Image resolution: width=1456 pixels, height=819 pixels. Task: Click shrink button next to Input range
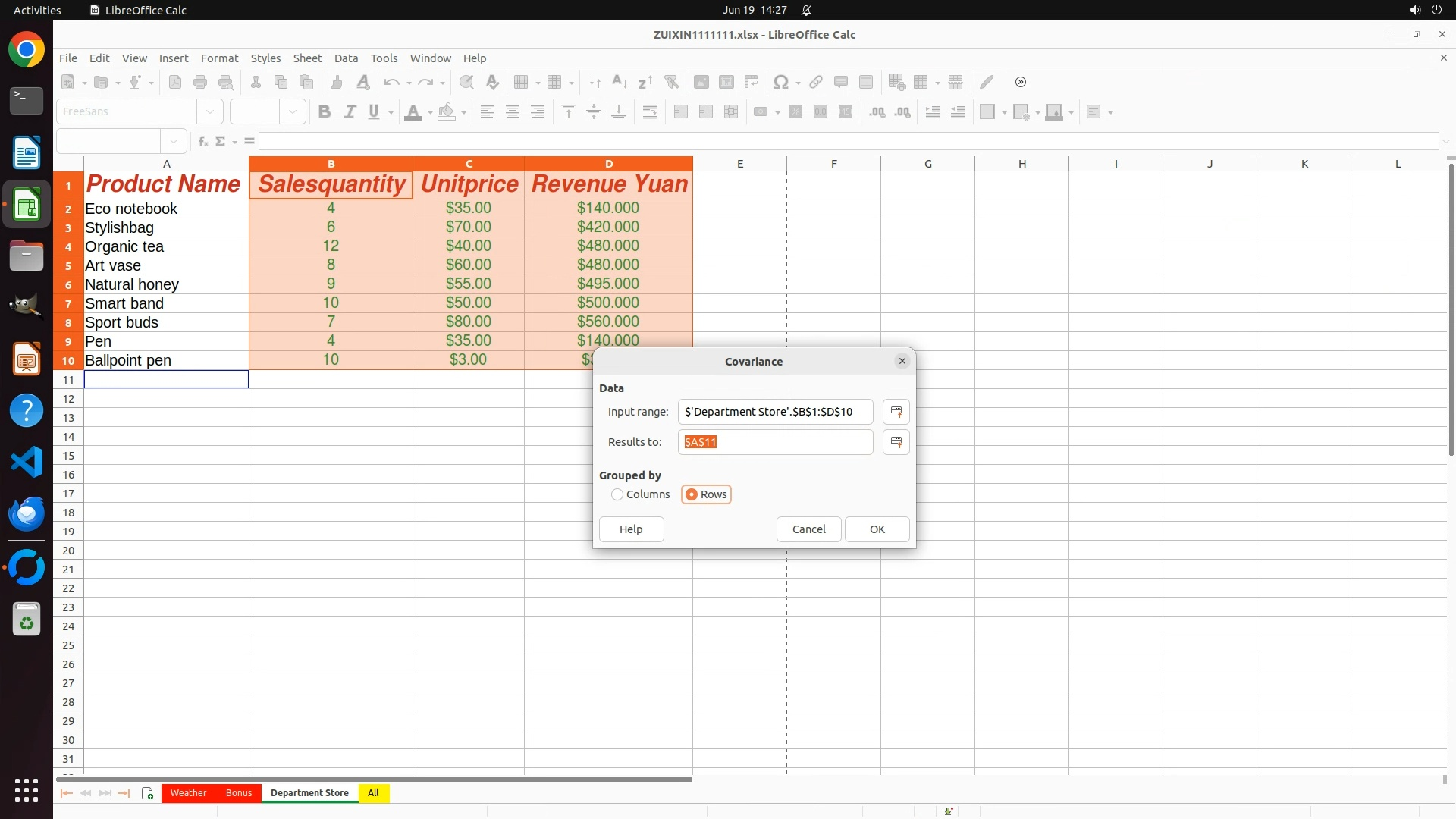(x=896, y=412)
